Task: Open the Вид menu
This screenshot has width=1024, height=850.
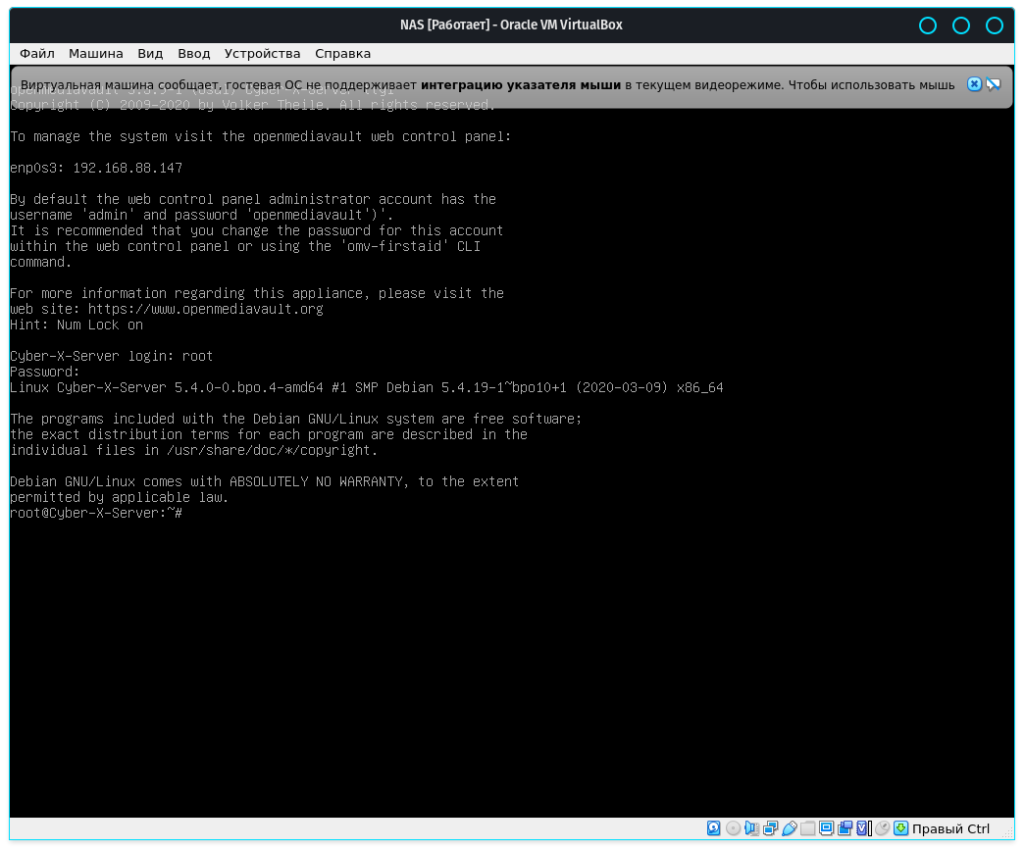Action: coord(150,54)
